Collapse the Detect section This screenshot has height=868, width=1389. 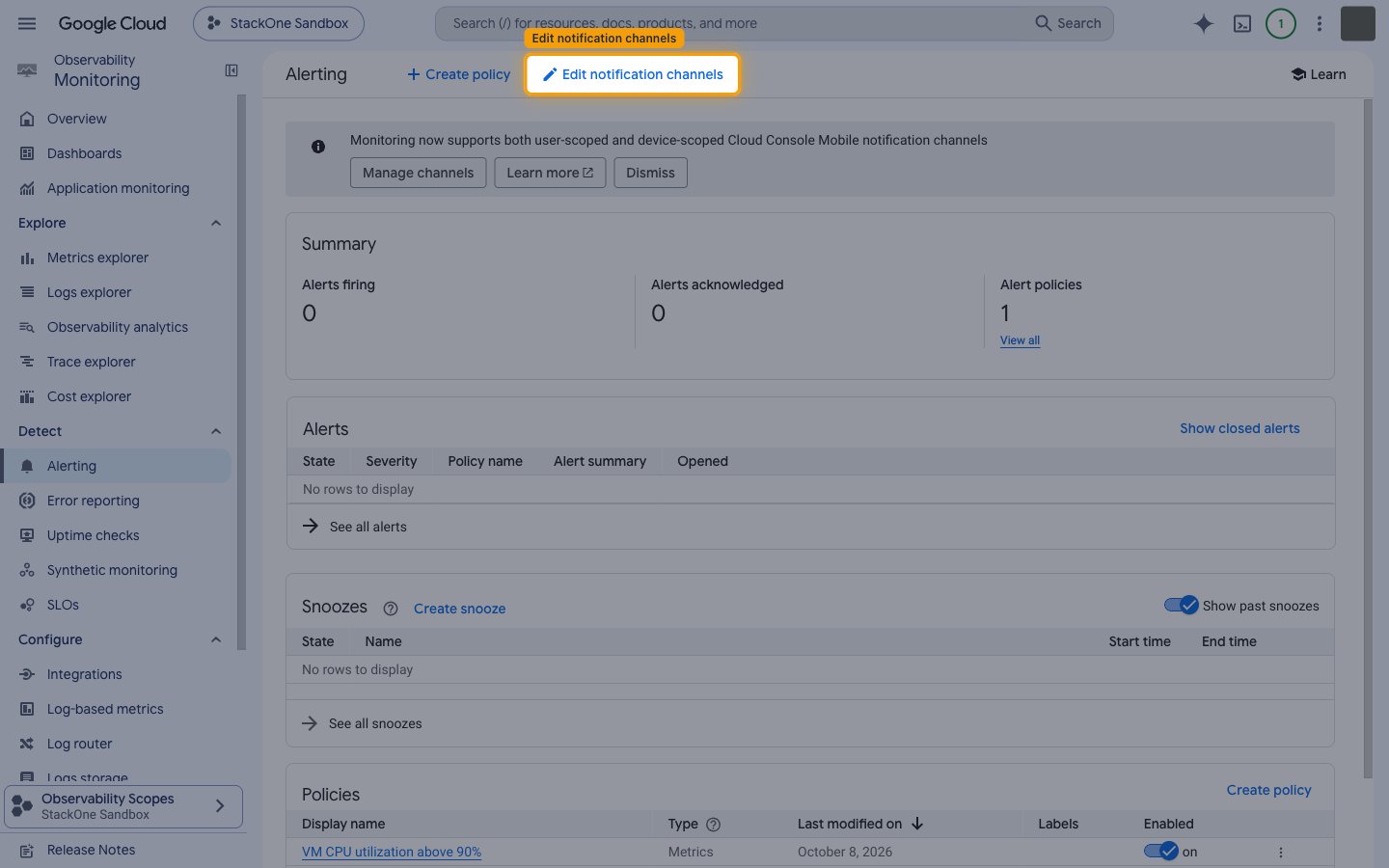[216, 431]
